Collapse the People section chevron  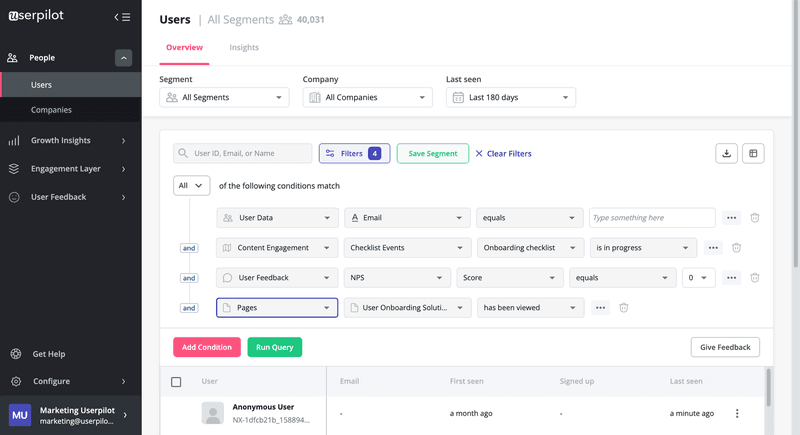(123, 58)
